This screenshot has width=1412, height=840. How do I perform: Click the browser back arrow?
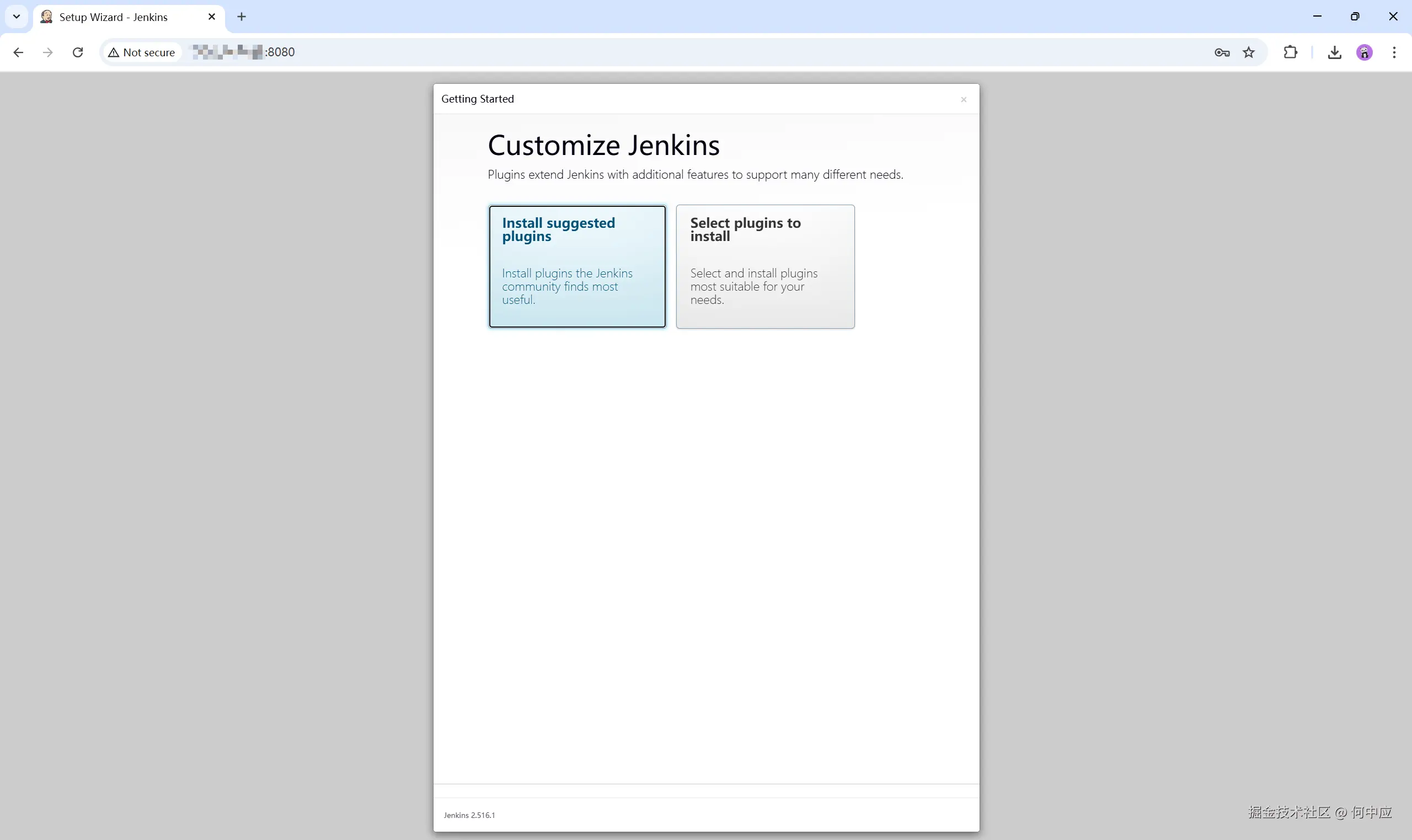point(18,52)
